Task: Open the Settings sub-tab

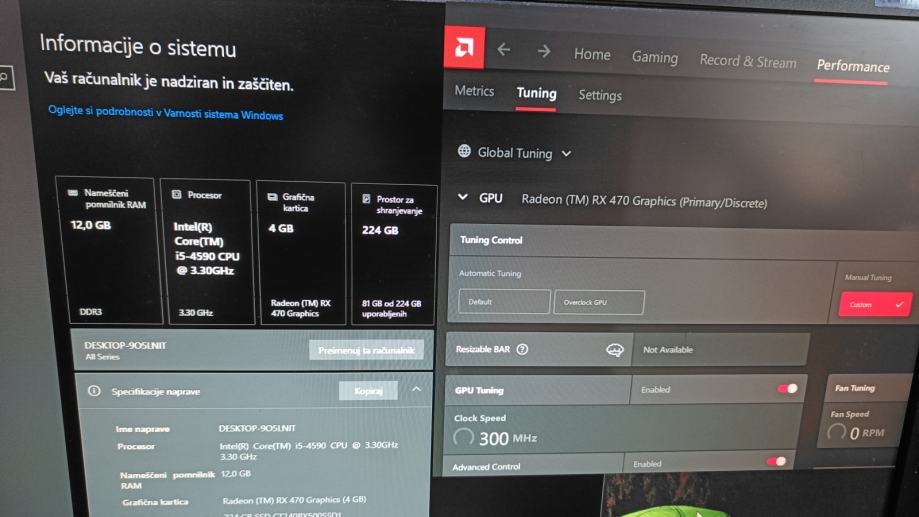Action: (x=600, y=95)
